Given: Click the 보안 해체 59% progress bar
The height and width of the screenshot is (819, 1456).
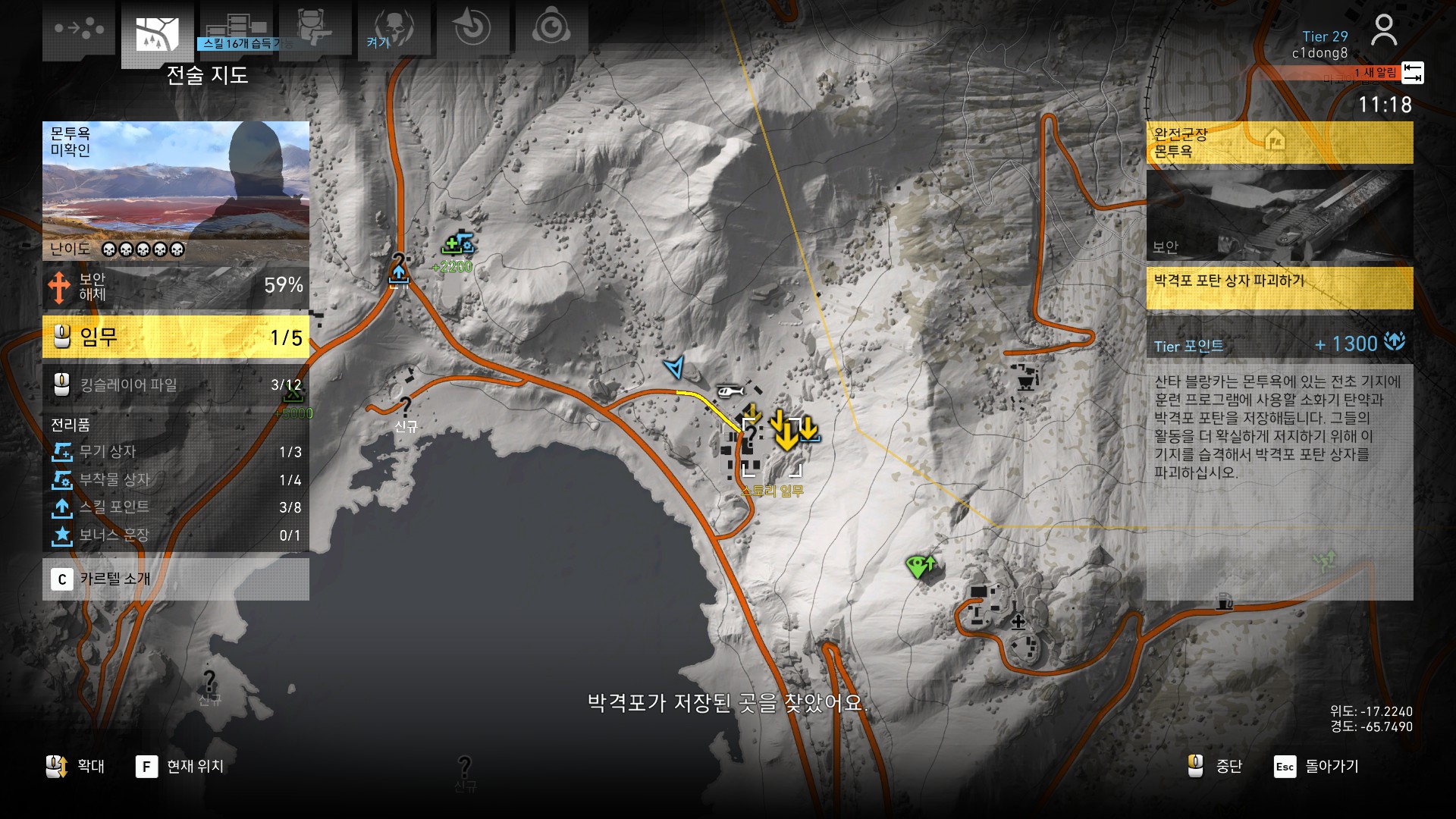Looking at the screenshot, I should point(176,287).
